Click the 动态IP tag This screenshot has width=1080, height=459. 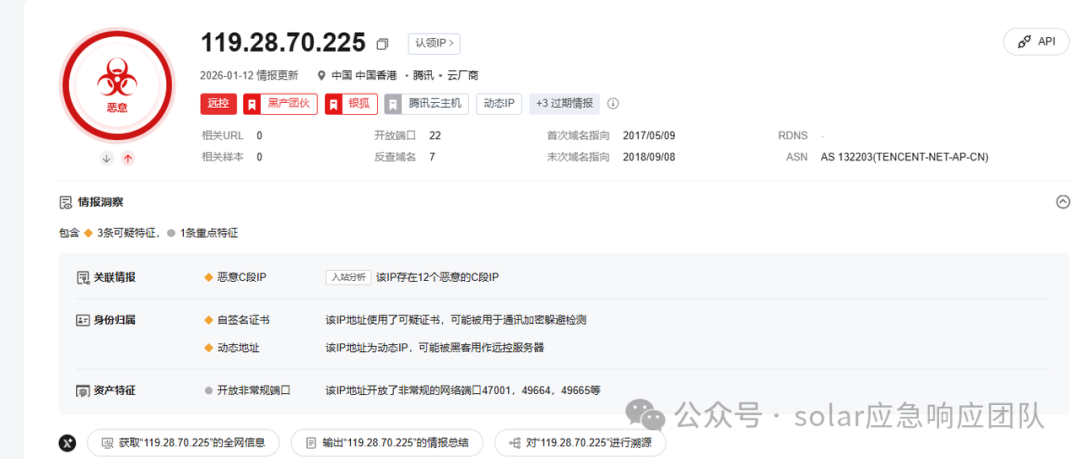pyautogui.click(x=499, y=104)
